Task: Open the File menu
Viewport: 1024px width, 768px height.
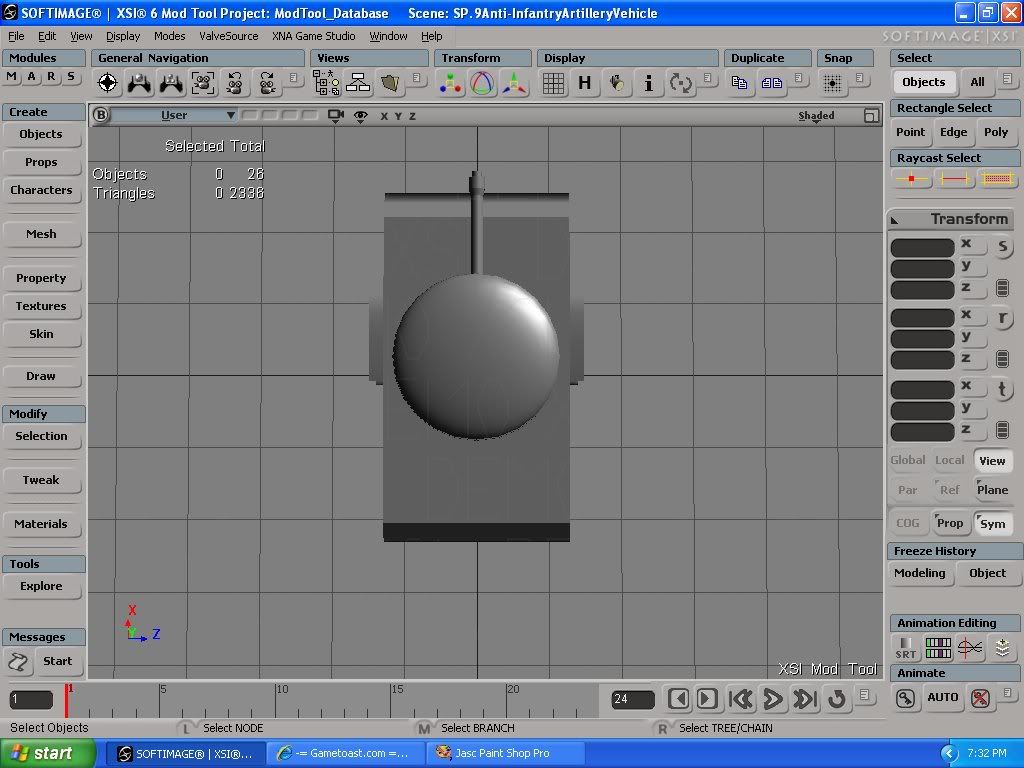Action: click(x=16, y=36)
